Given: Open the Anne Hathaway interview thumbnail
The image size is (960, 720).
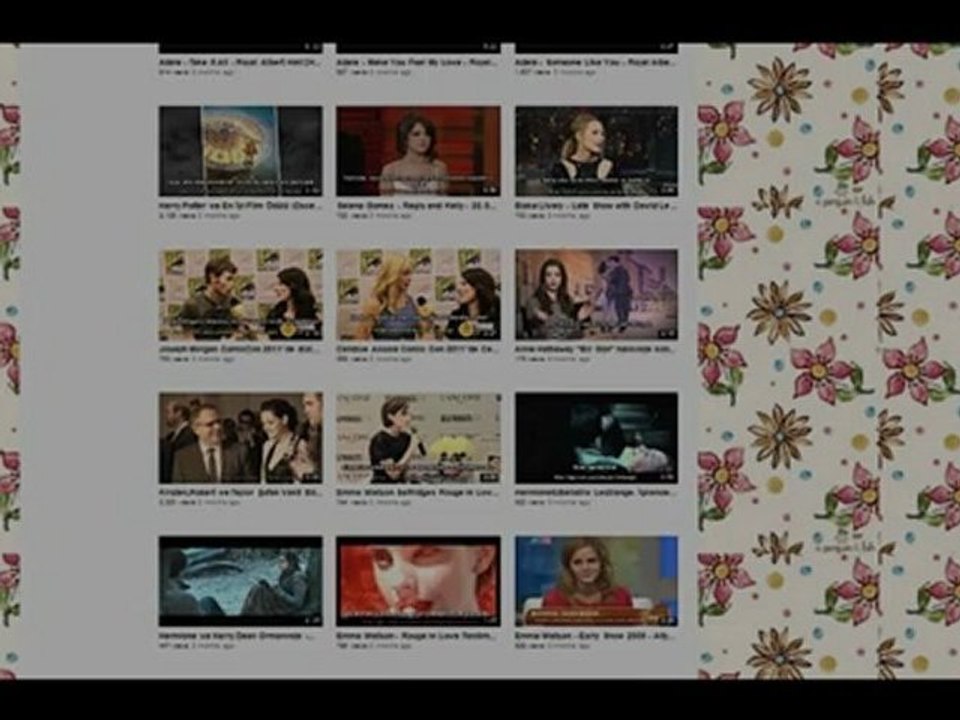Looking at the screenshot, I should [x=596, y=294].
